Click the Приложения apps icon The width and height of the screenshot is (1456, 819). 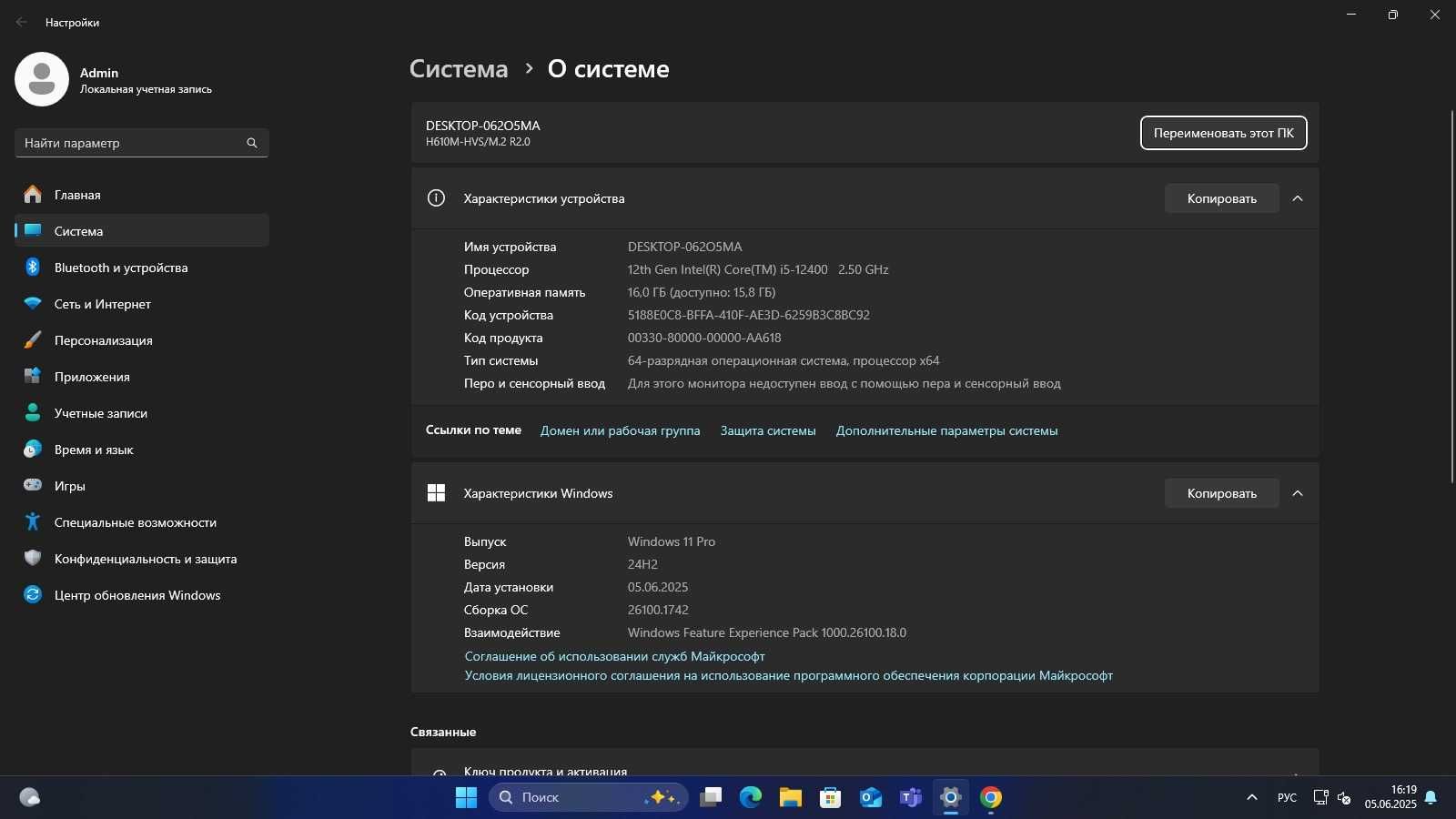point(33,377)
